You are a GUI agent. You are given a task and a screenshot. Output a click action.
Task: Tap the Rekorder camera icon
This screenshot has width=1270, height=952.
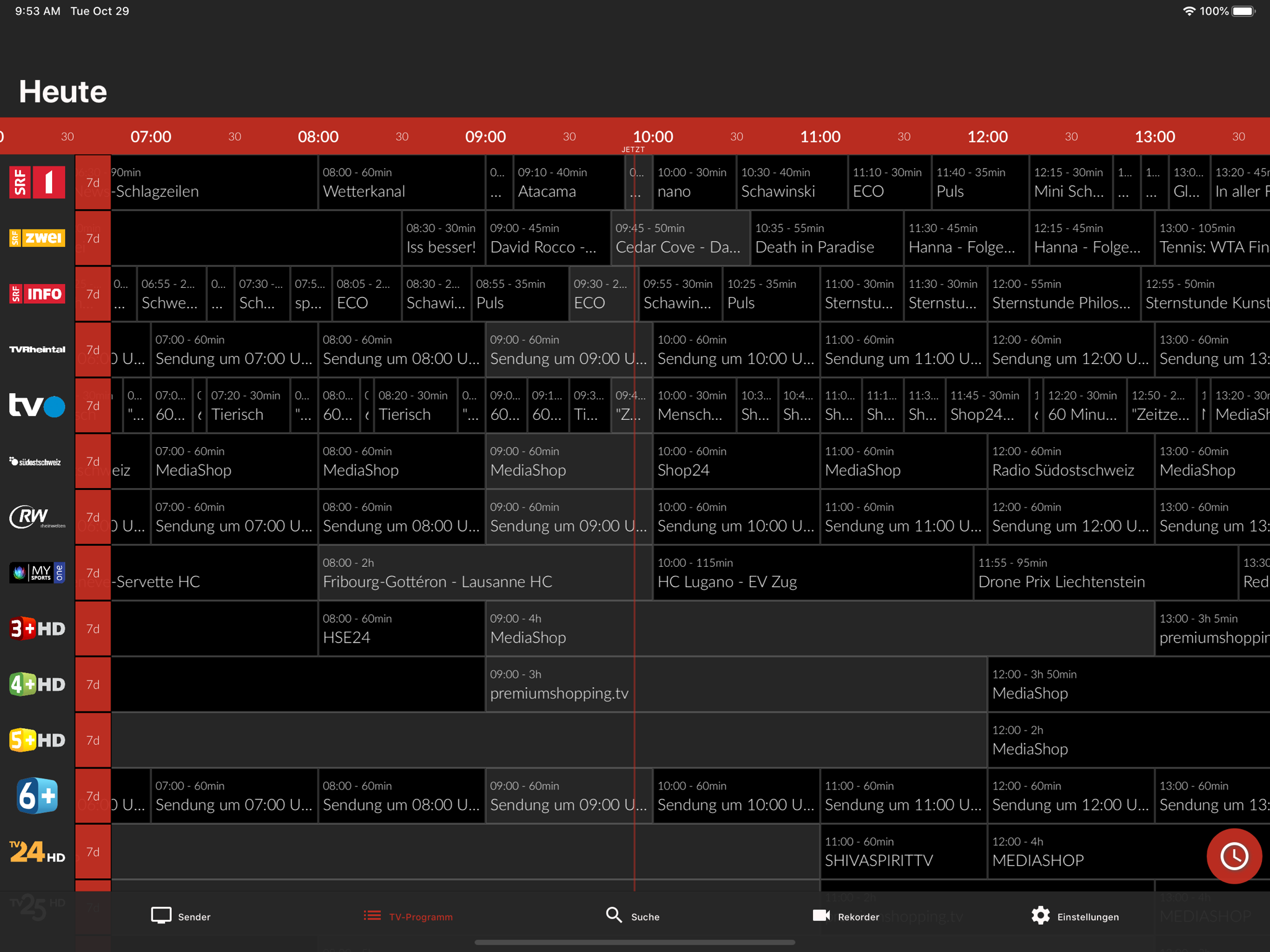821,916
